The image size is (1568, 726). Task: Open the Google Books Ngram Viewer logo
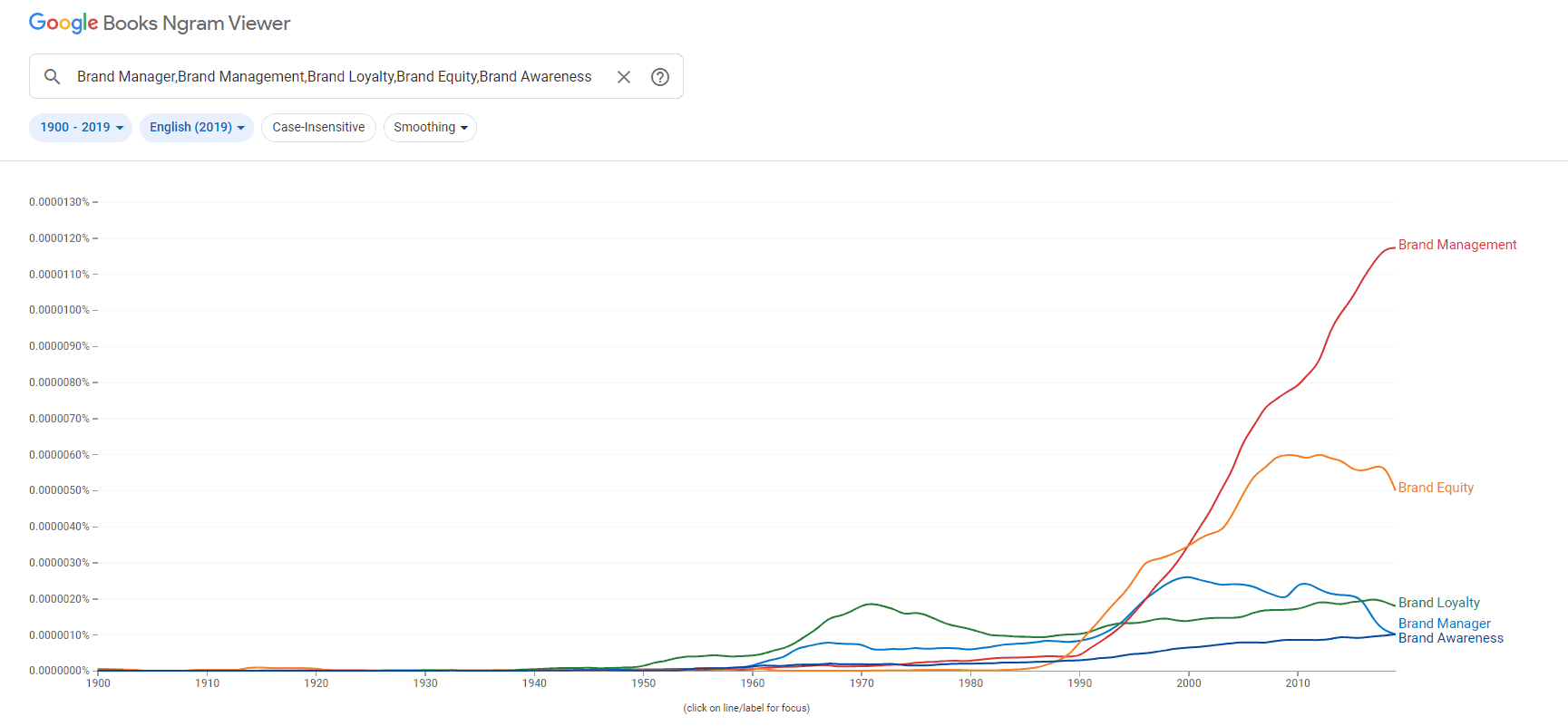coord(160,23)
